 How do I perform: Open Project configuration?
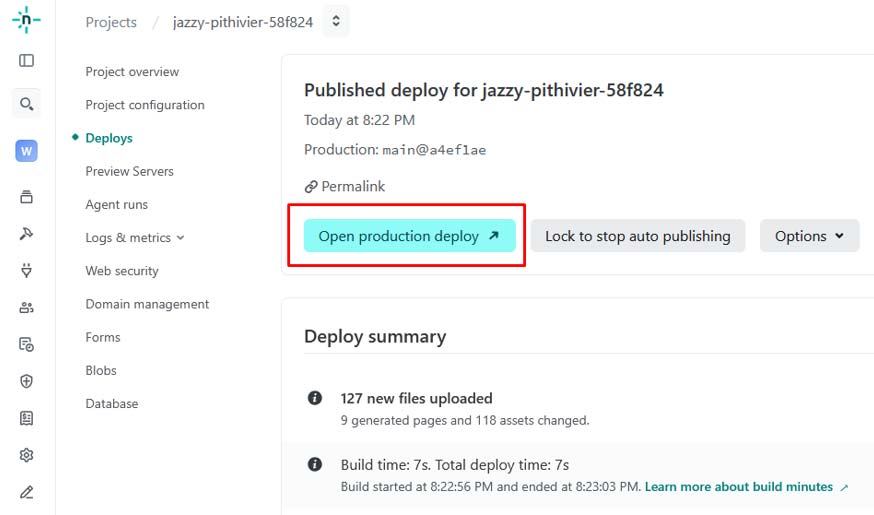pos(145,105)
